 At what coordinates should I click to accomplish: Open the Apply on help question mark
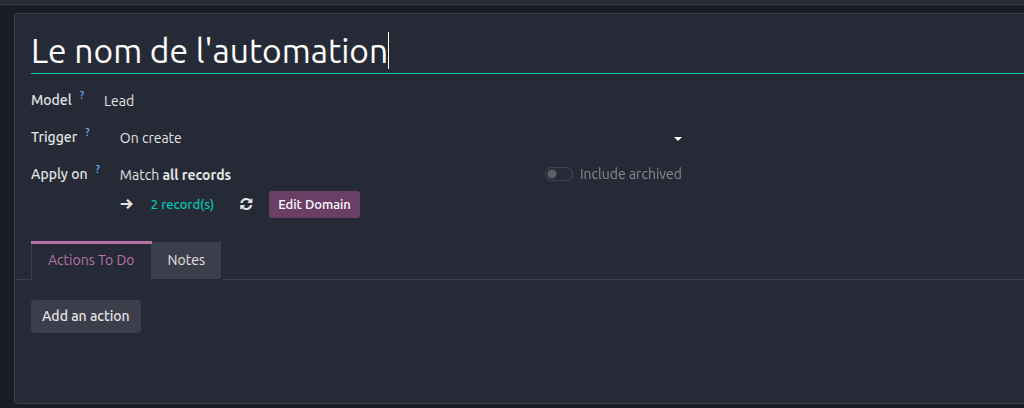coord(98,168)
